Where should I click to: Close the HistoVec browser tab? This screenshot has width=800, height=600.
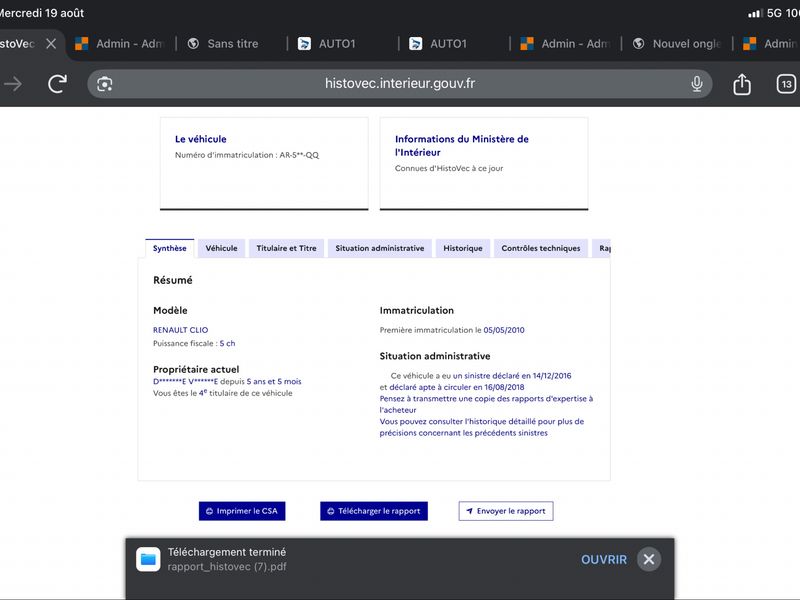click(51, 44)
